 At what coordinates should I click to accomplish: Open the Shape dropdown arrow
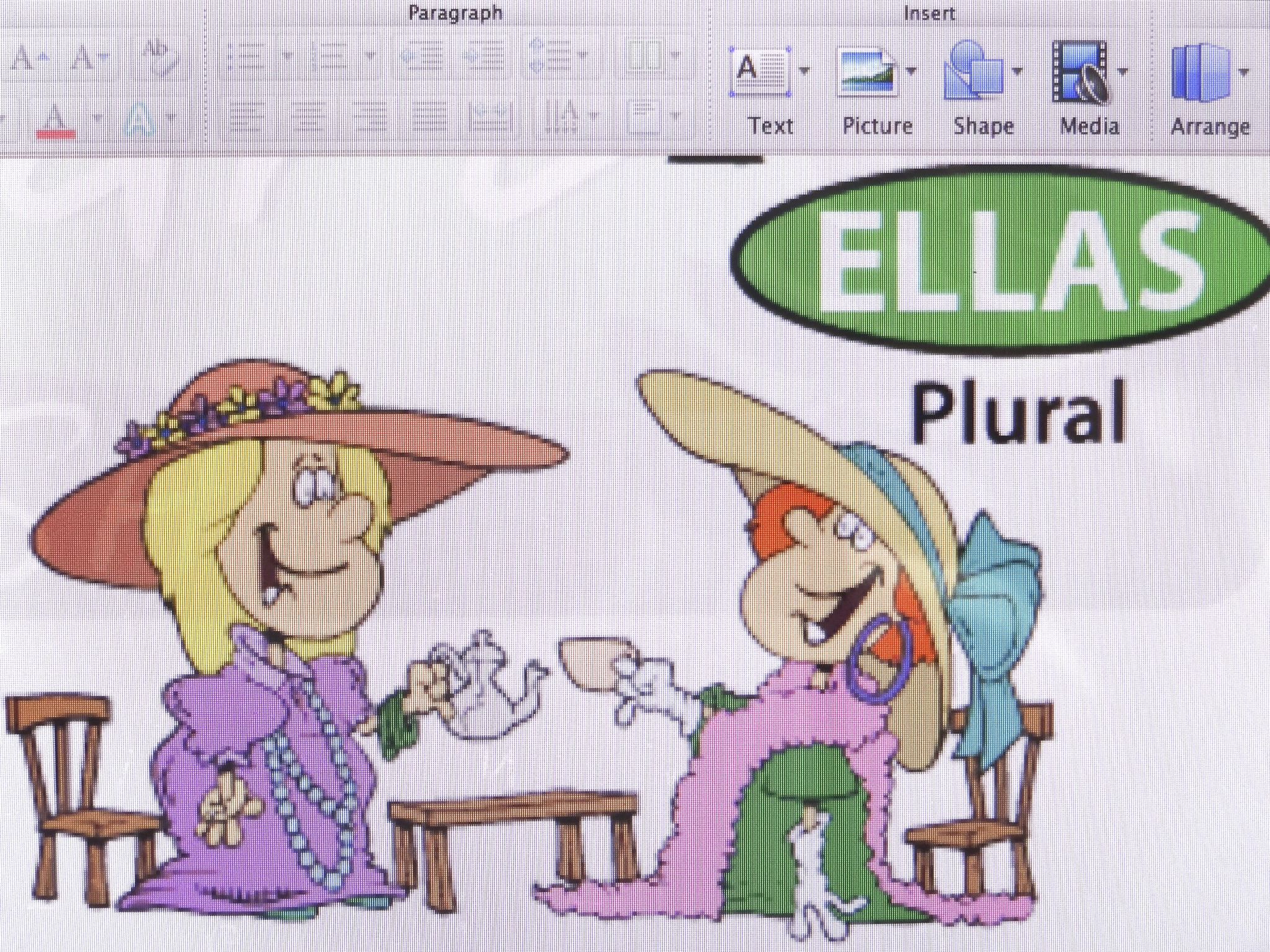click(1017, 71)
